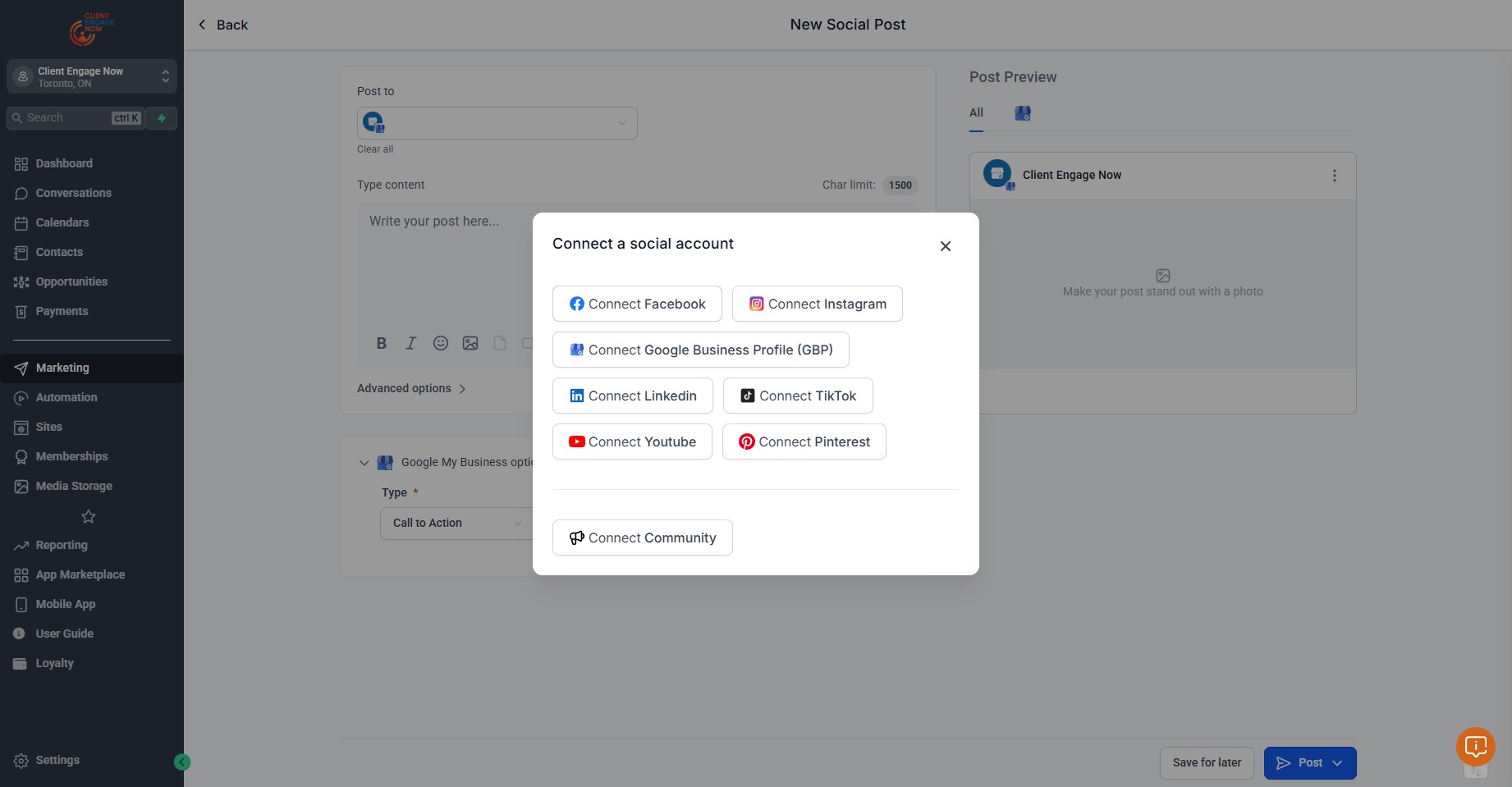Connect Google Business Profile (GBP)
Image resolution: width=1512 pixels, height=787 pixels.
[701, 350]
